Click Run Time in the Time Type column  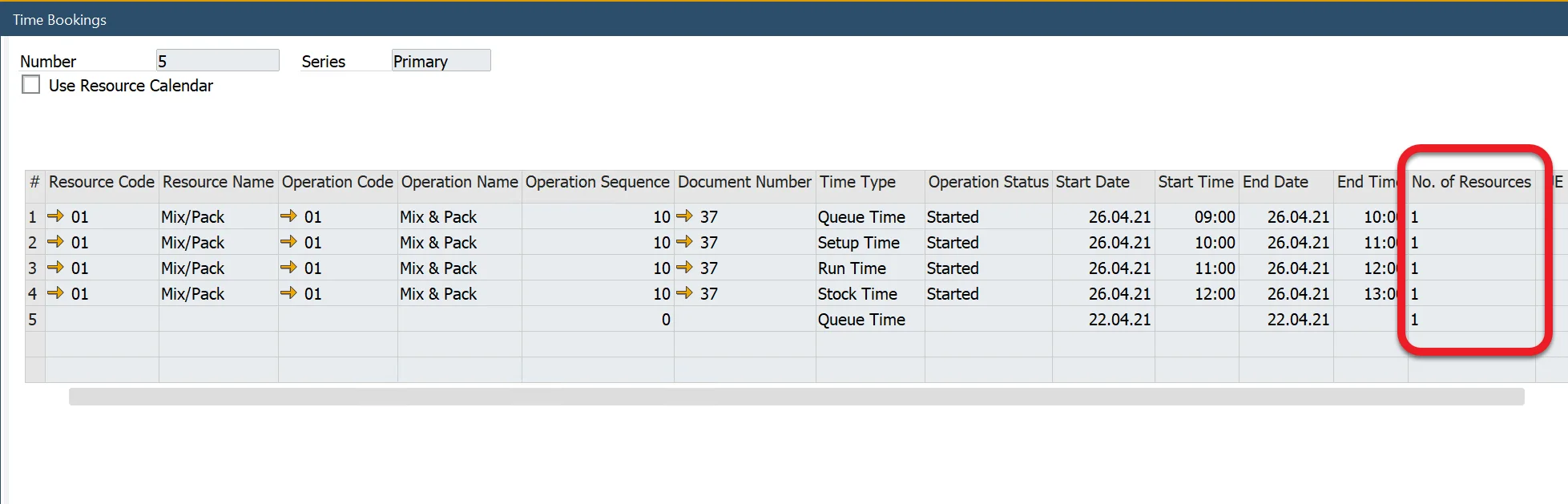pyautogui.click(x=852, y=268)
